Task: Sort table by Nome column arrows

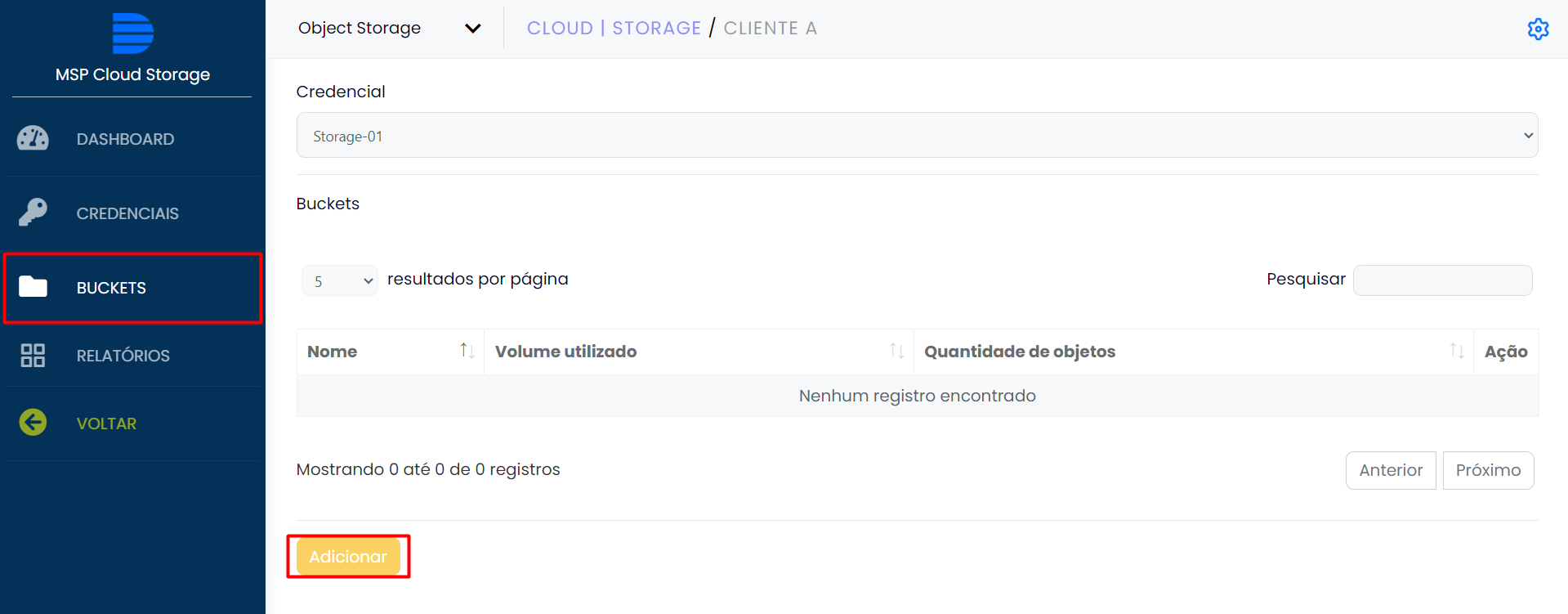Action: point(467,351)
